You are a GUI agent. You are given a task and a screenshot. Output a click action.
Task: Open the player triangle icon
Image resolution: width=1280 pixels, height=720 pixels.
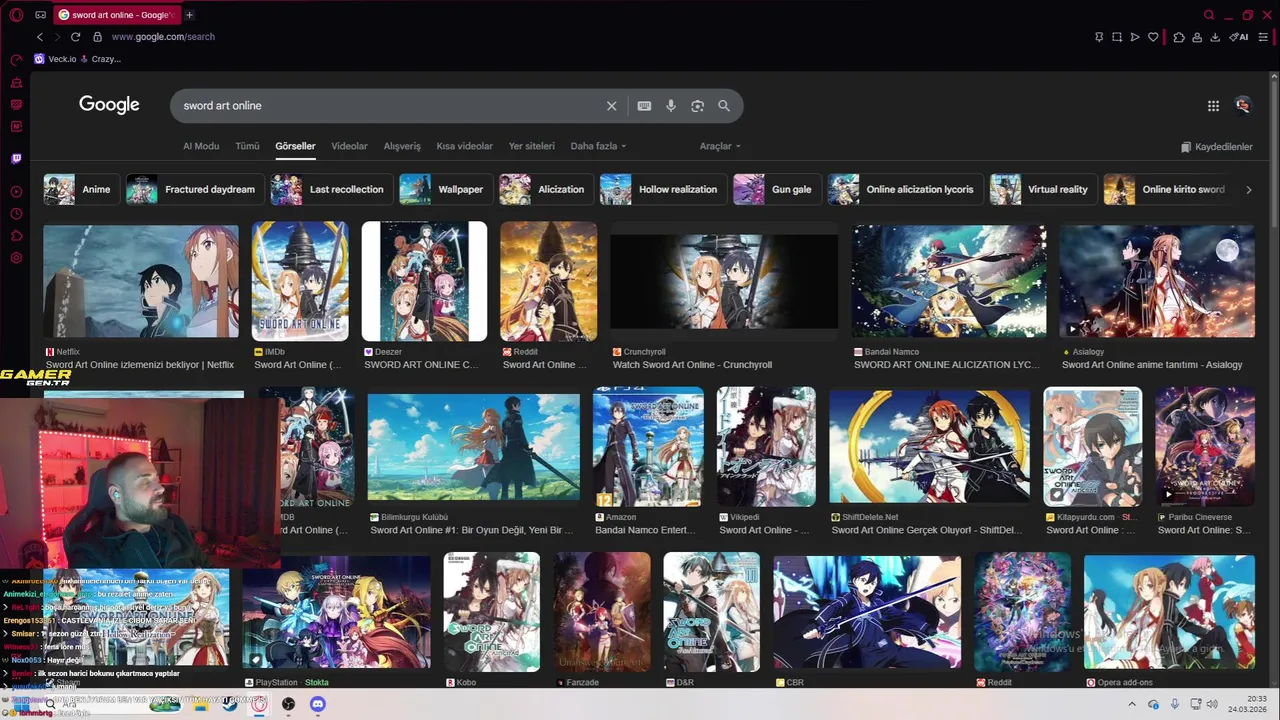(1135, 37)
